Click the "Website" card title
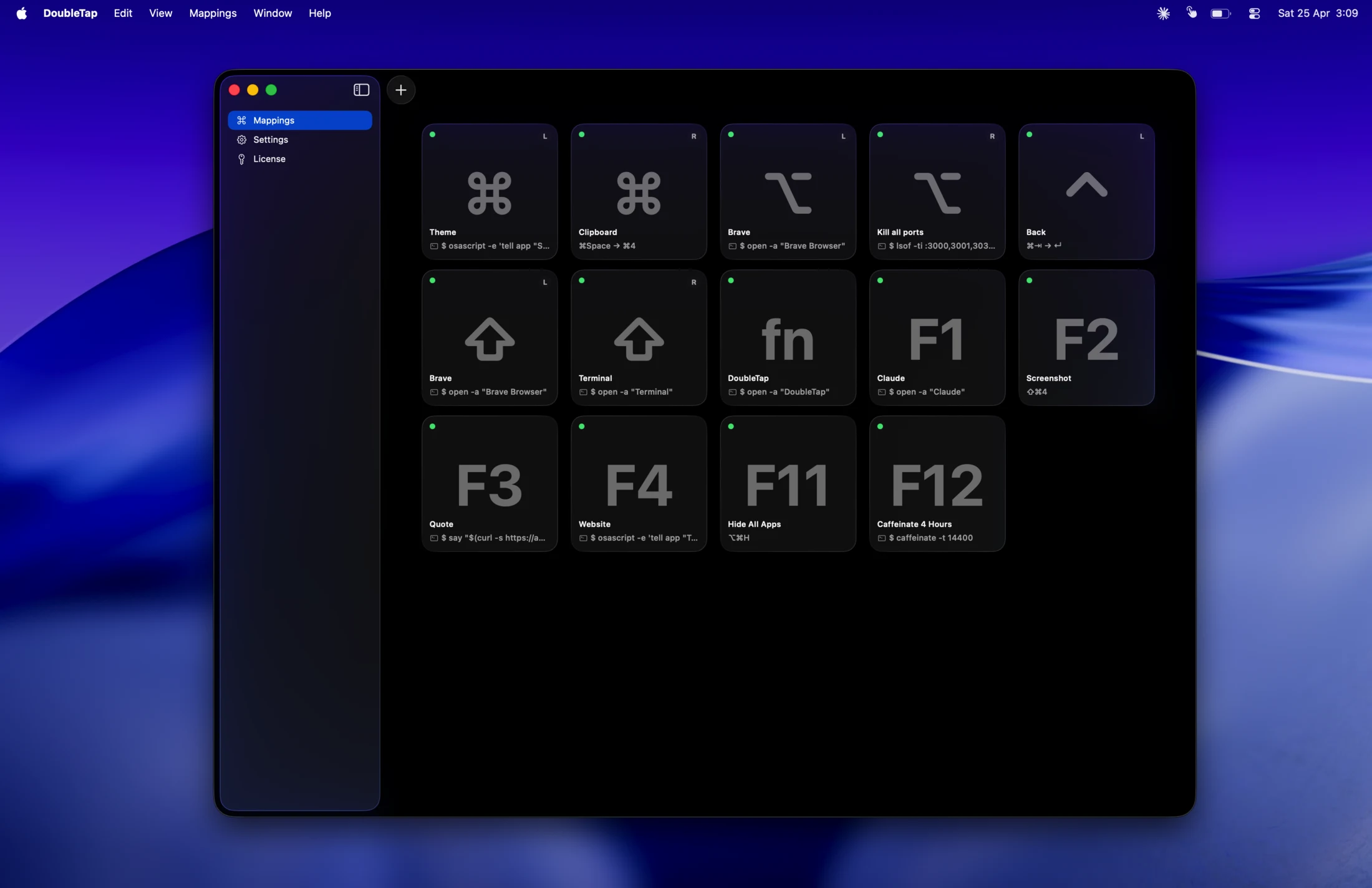 [x=594, y=524]
